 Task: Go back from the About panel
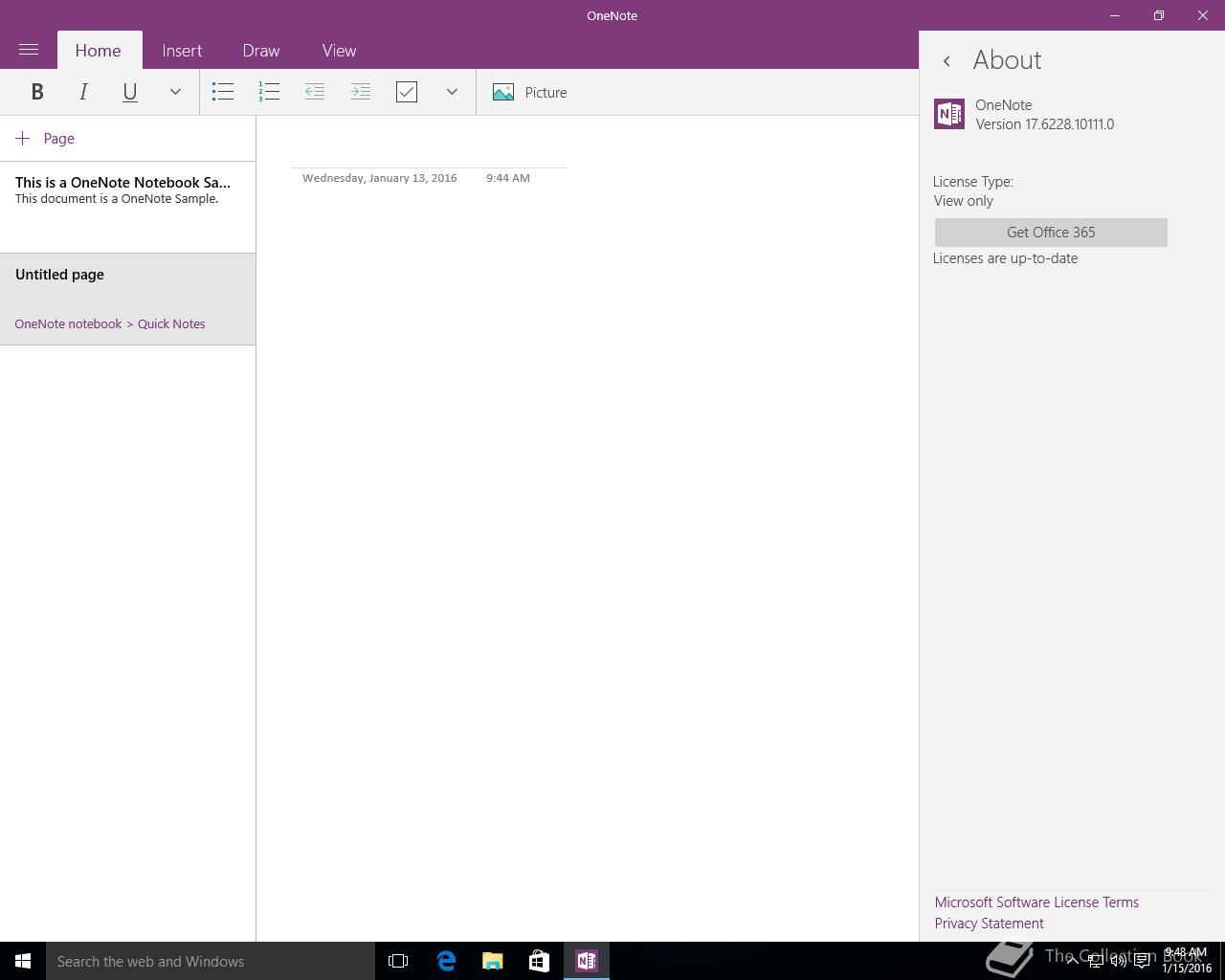[x=947, y=61]
